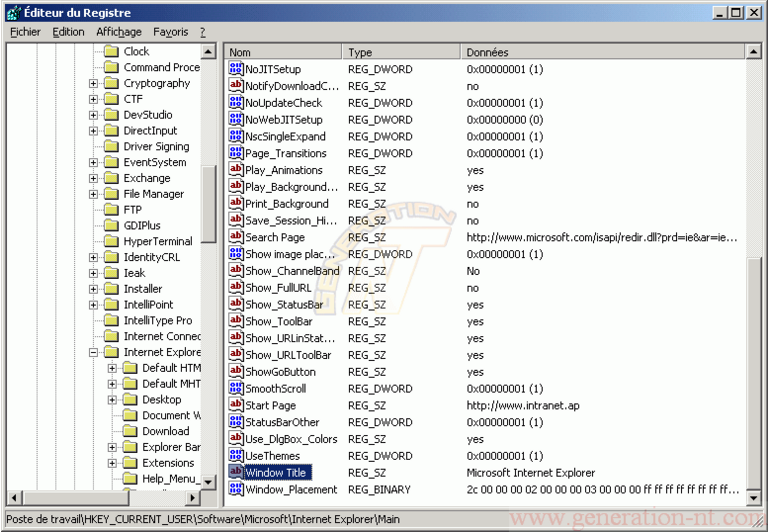Image resolution: width=768 pixels, height=532 pixels.
Task: Click the UseThemes DWORD icon
Action: click(x=236, y=456)
